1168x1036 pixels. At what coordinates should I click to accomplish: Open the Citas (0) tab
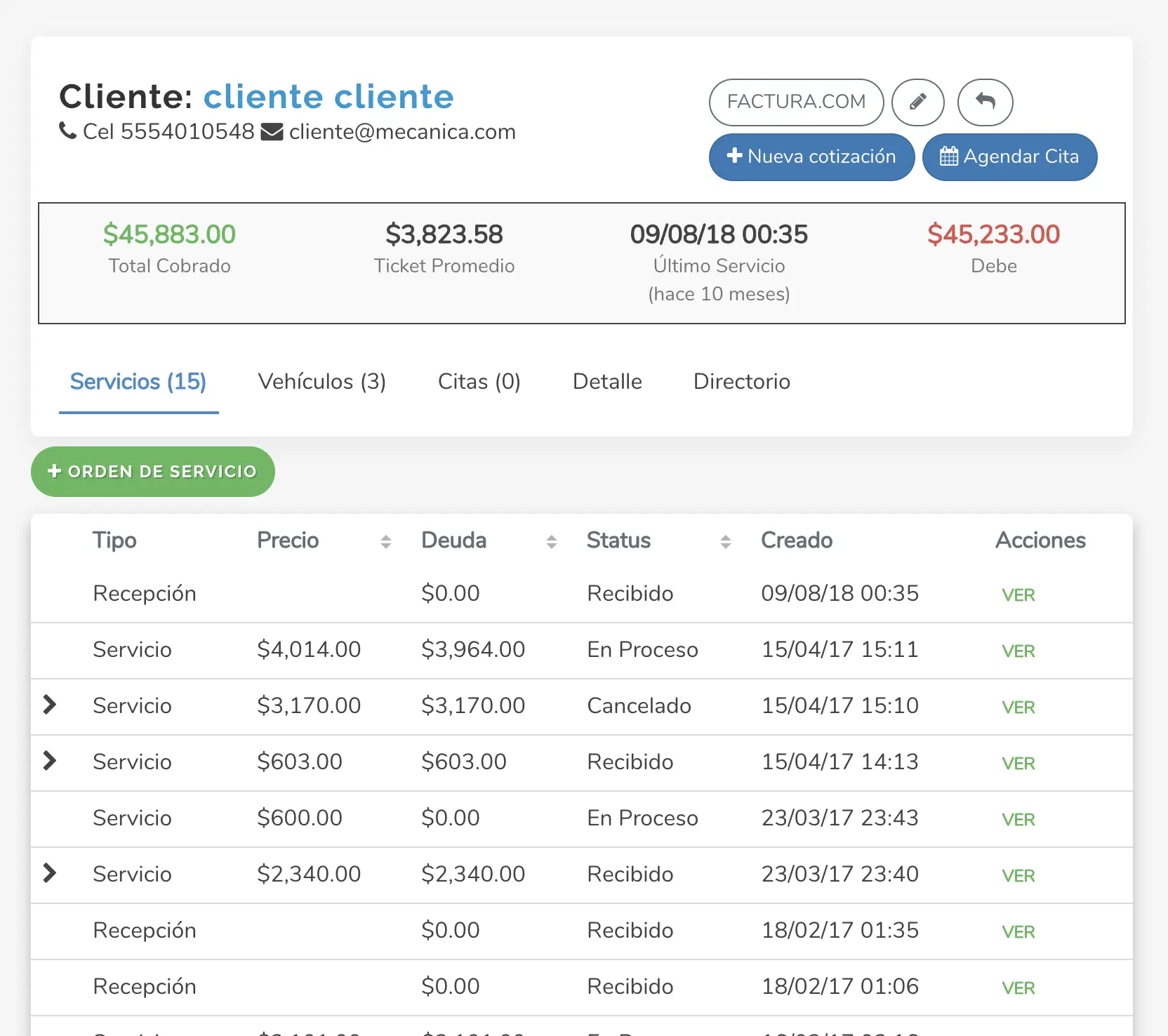479,382
